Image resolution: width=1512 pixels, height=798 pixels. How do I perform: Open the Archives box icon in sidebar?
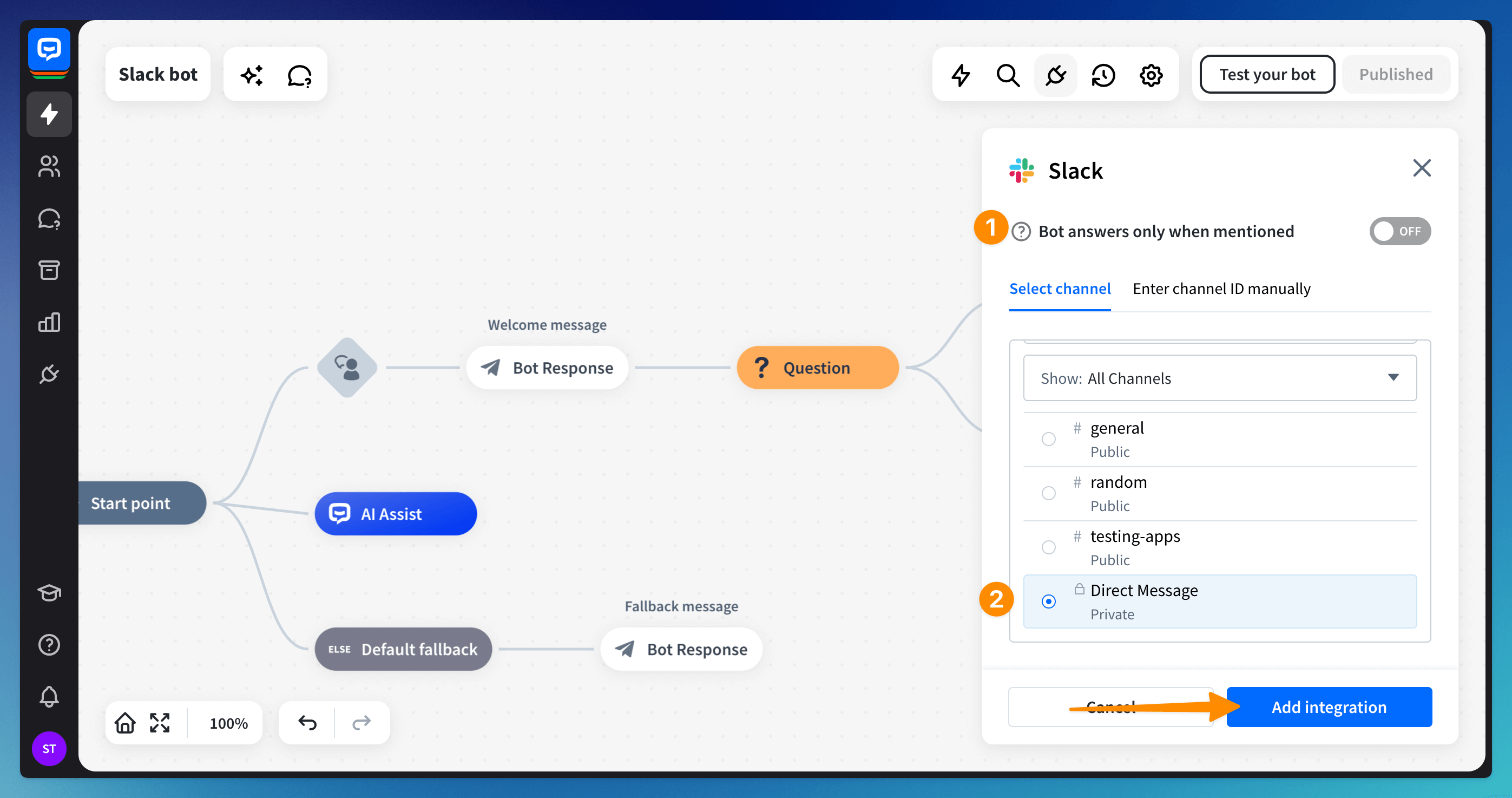pyautogui.click(x=49, y=270)
